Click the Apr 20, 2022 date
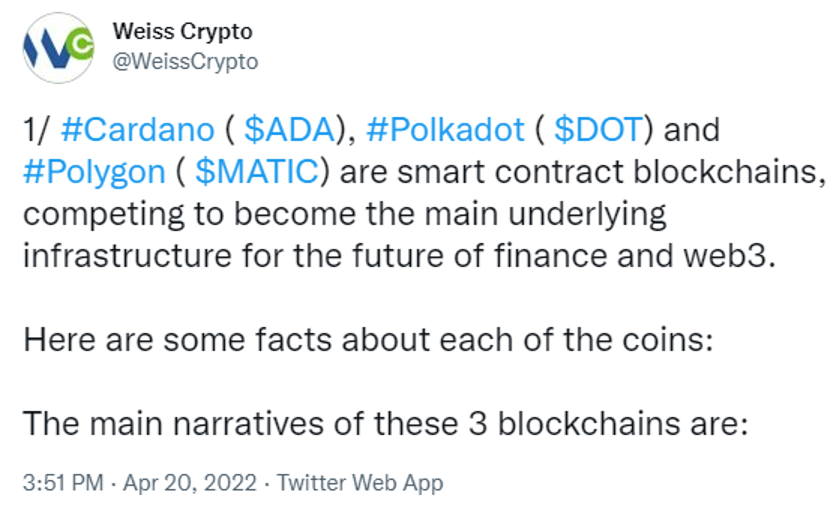This screenshot has width=839, height=510. pos(190,483)
